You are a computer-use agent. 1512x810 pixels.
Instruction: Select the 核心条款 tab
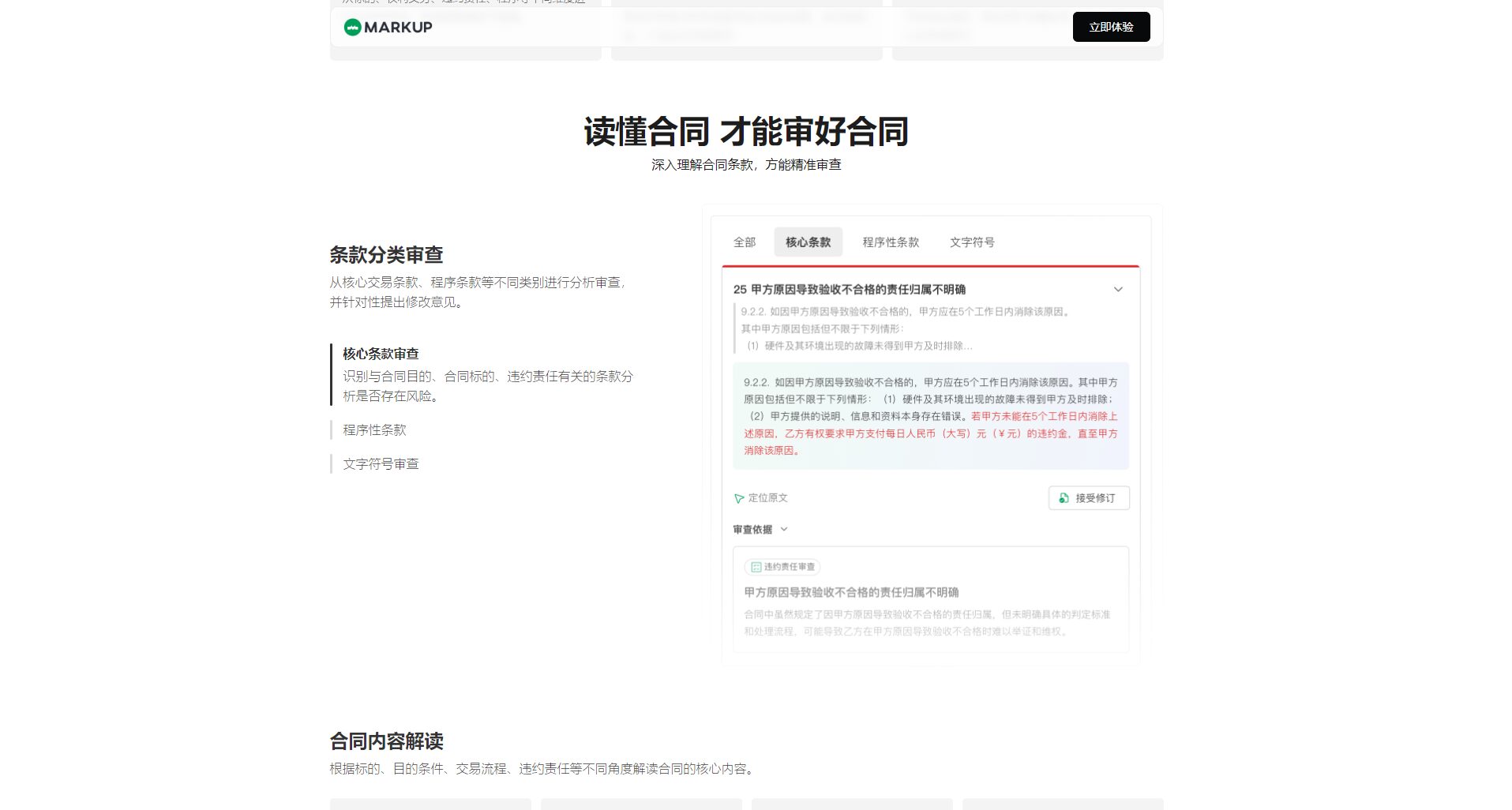[x=808, y=242]
